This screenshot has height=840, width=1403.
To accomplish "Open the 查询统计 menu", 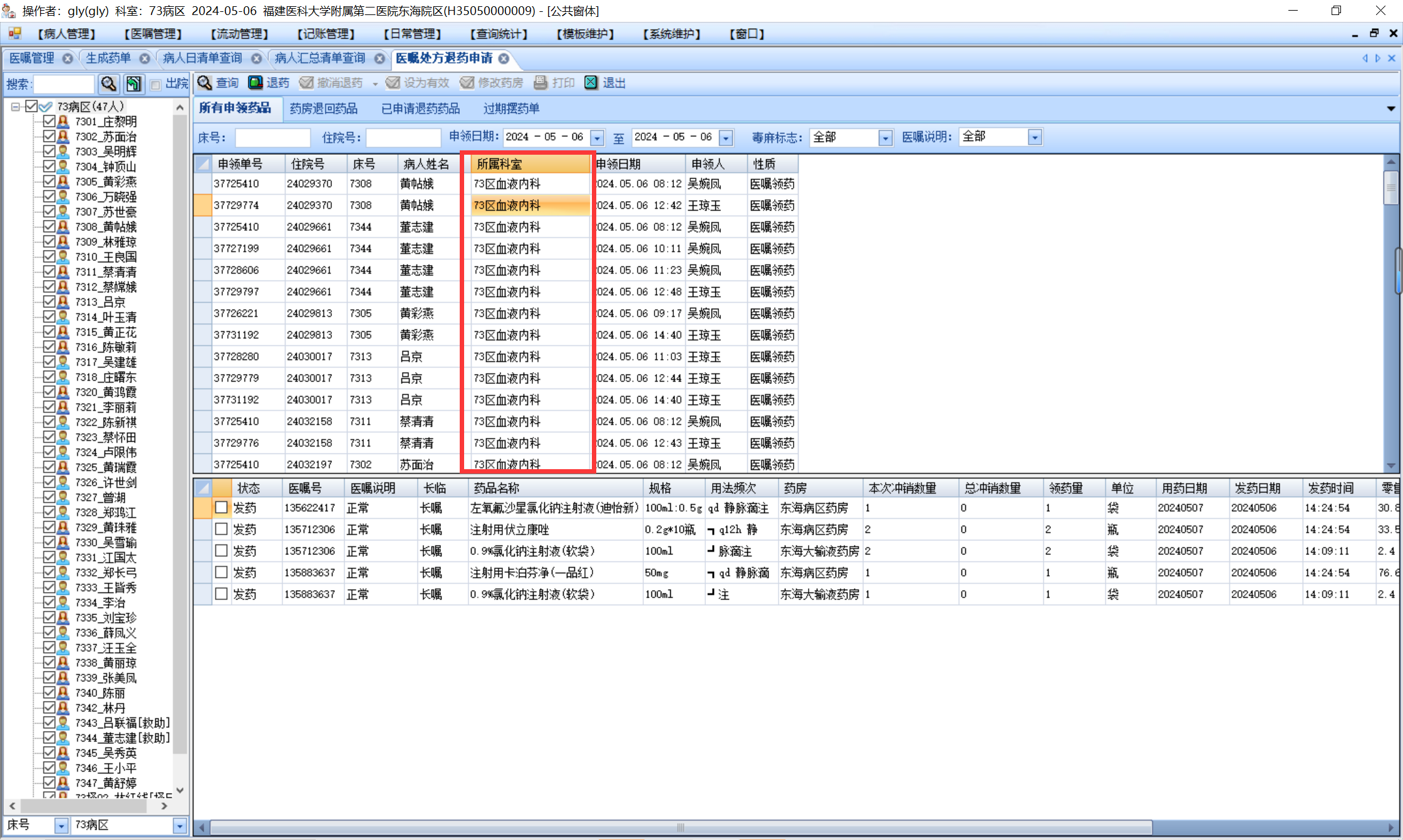I will [499, 34].
